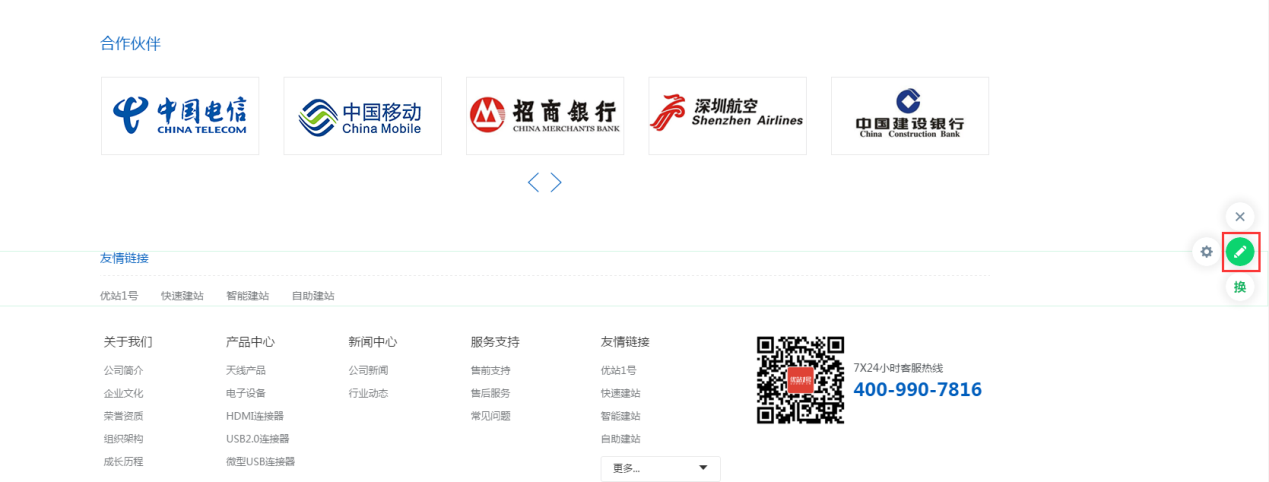The height and width of the screenshot is (482, 1269).
Task: Open the 公司新闻 footer link
Action: 368,370
